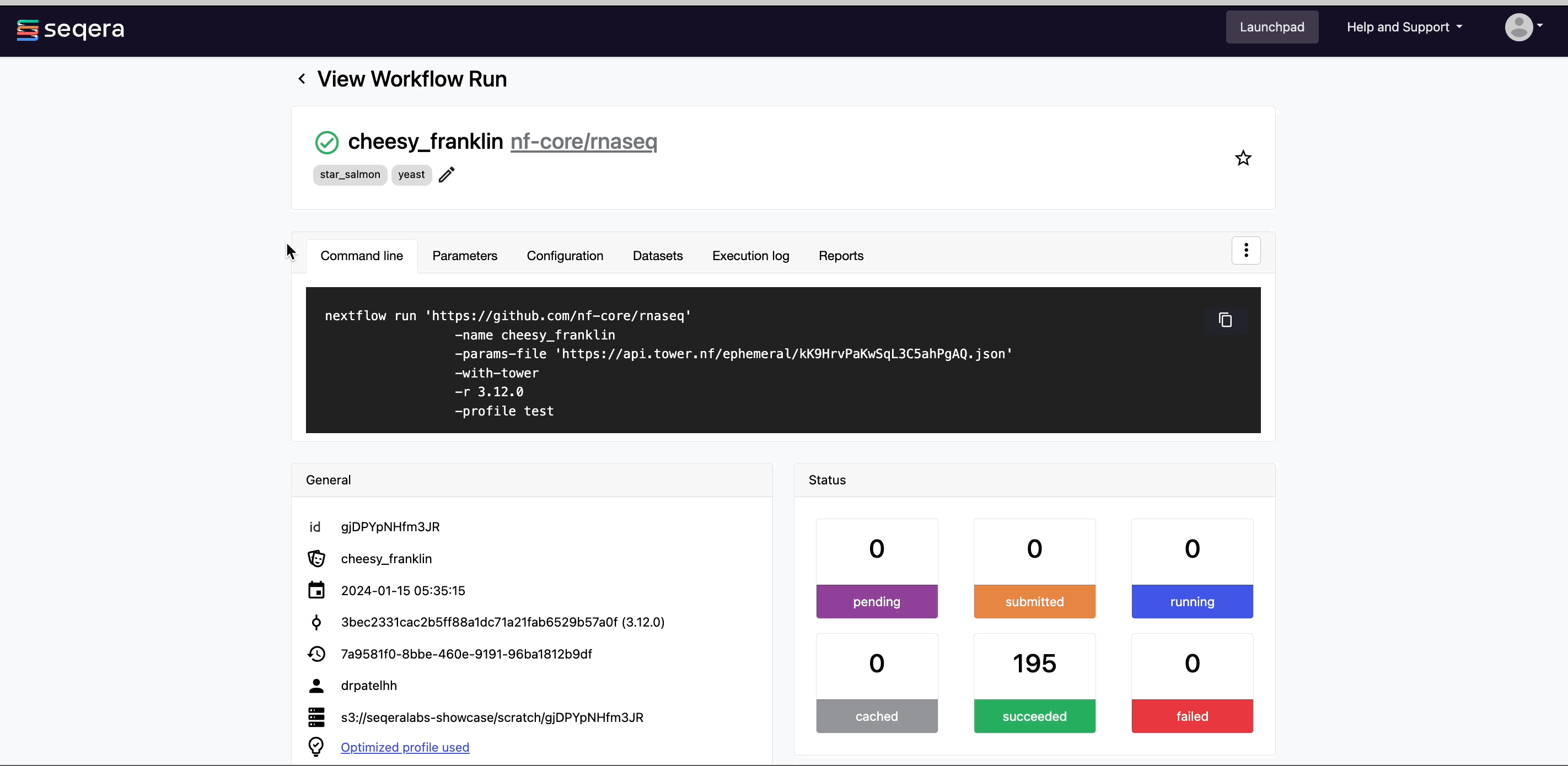This screenshot has width=1568, height=766.
Task: Click the three-dot overflow menu button
Action: [1246, 250]
